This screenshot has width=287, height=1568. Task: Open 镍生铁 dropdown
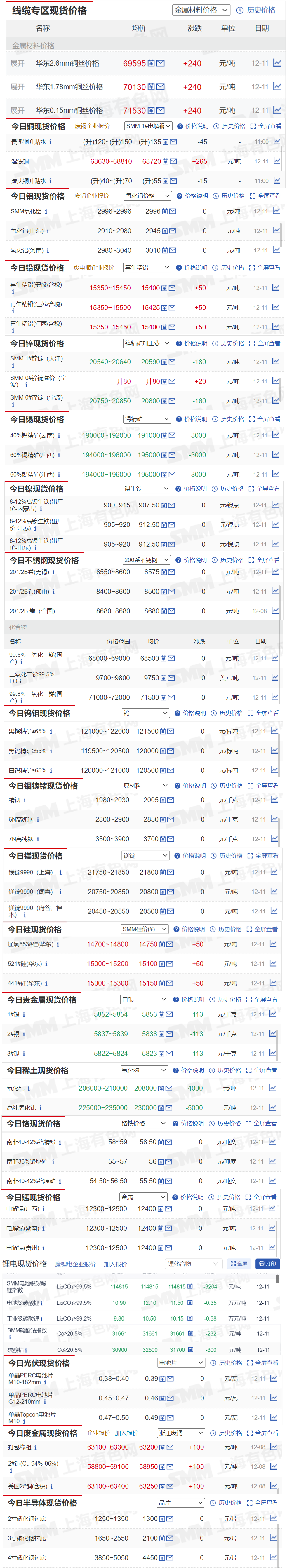[146, 489]
